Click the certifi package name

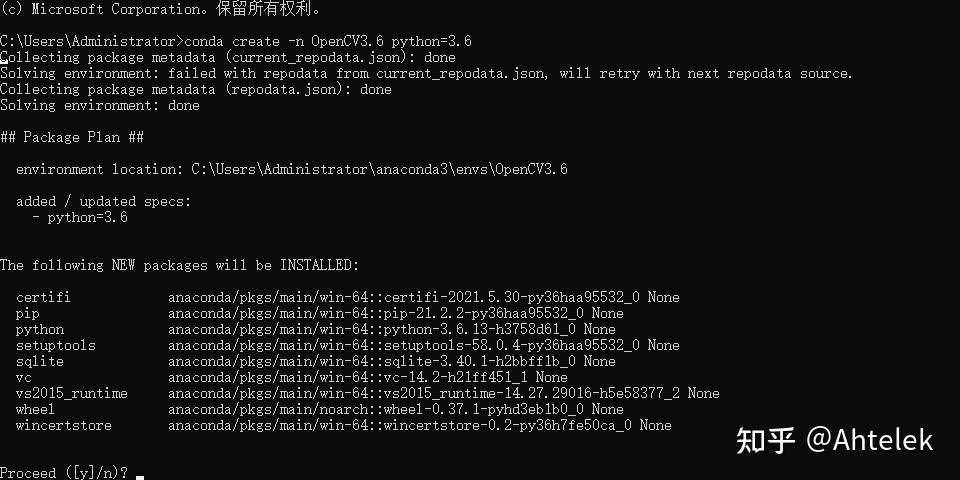(43, 298)
